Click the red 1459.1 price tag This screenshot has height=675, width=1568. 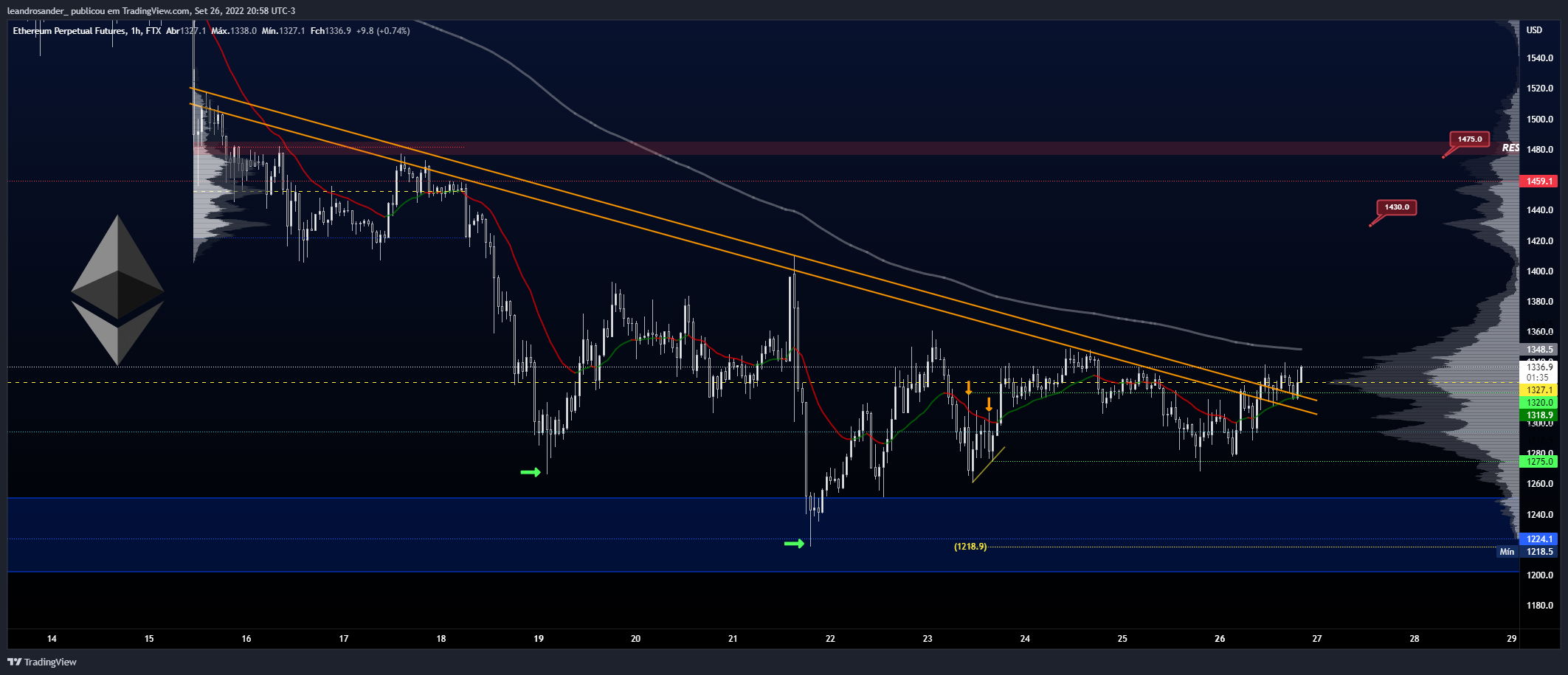(x=1539, y=181)
